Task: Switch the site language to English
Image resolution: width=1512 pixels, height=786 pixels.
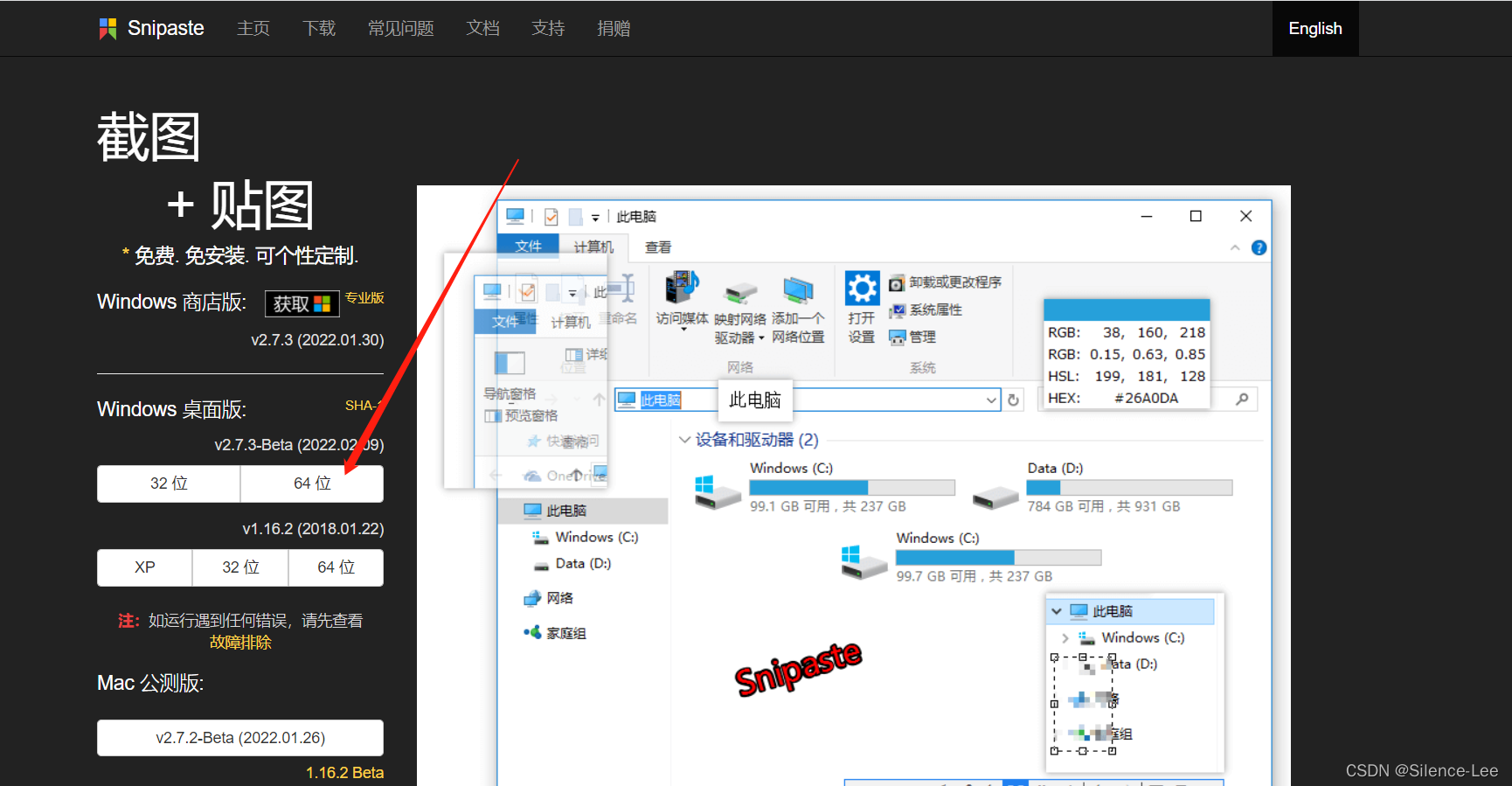Action: (x=1315, y=29)
